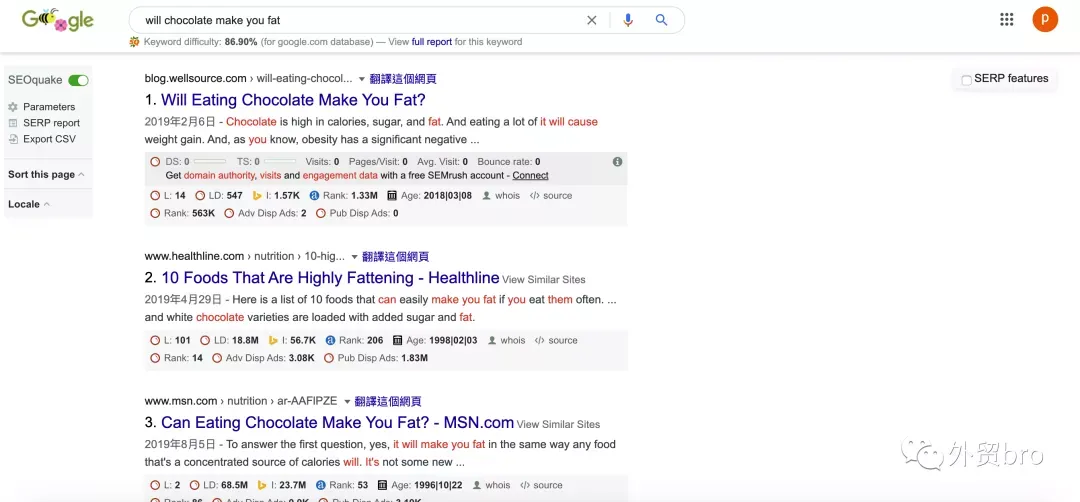Toggle the SEOquake switch off
The height and width of the screenshot is (502, 1080).
pos(79,81)
